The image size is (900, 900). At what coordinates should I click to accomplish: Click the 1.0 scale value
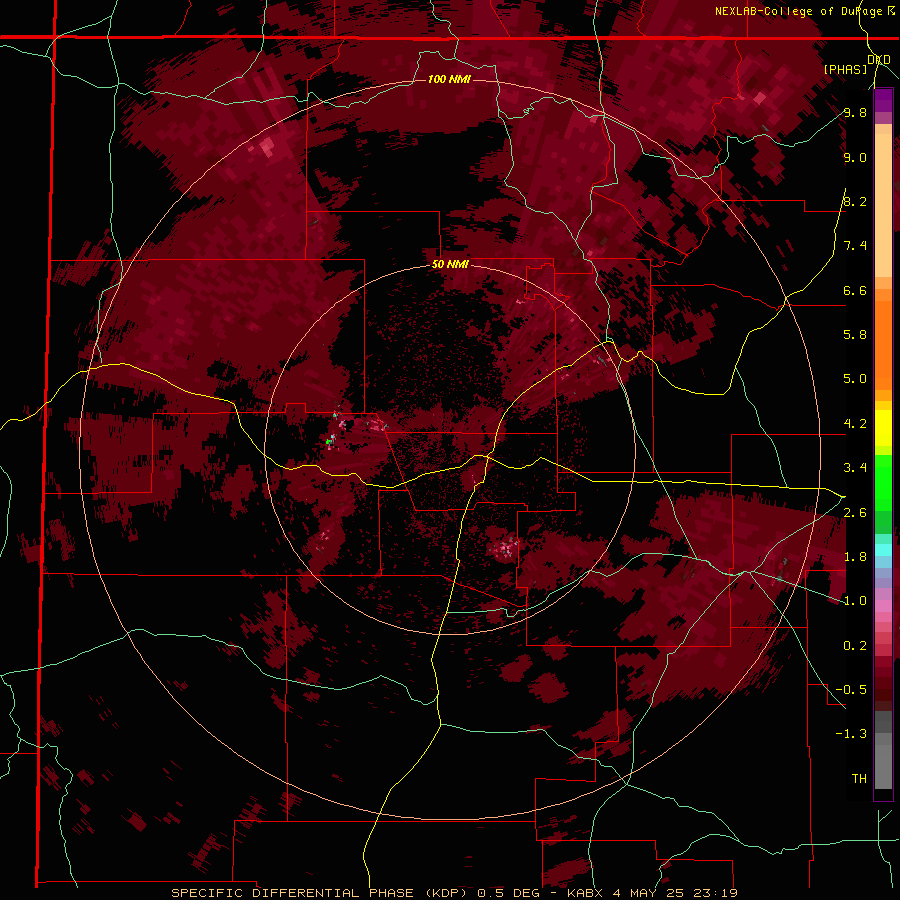pos(855,601)
